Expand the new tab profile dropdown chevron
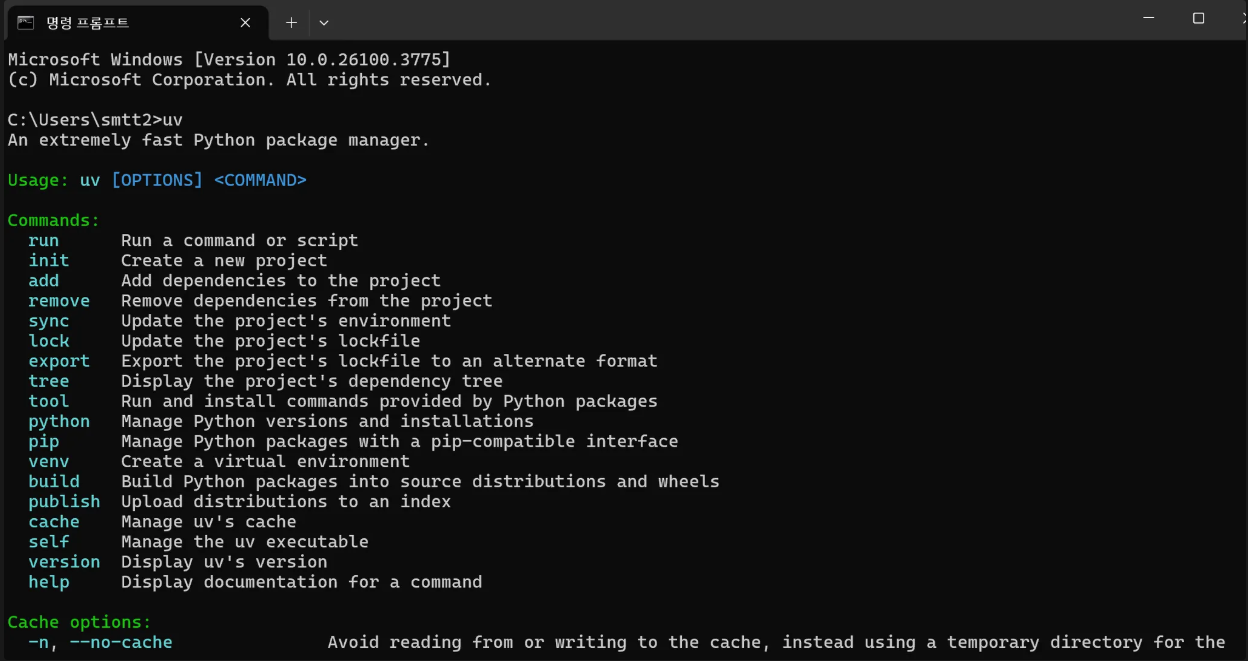This screenshot has width=1248, height=661. tap(324, 22)
